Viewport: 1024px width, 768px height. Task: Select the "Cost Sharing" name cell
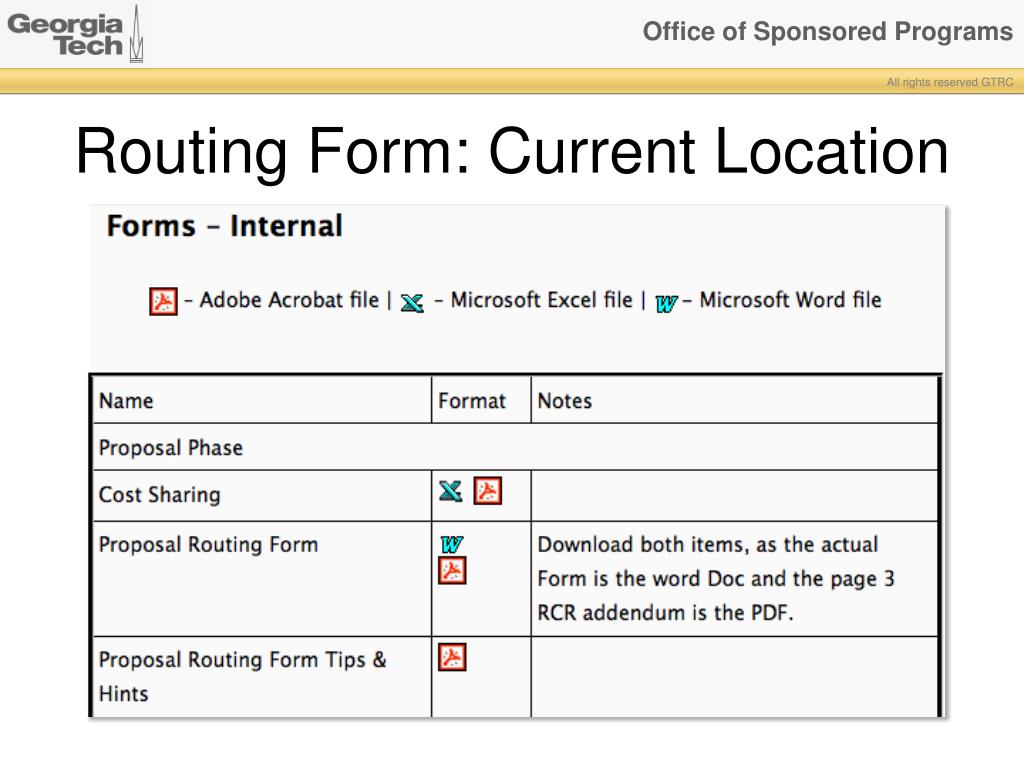pos(262,495)
